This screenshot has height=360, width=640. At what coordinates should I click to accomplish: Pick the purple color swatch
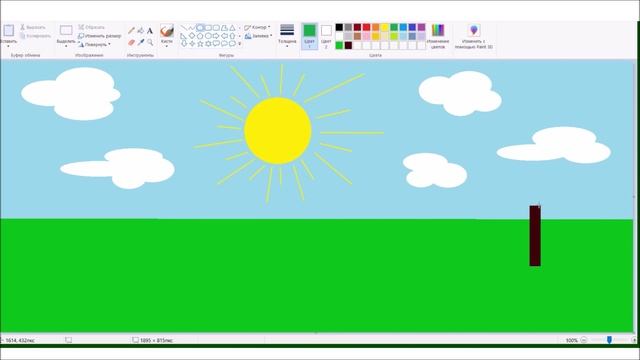(421, 27)
